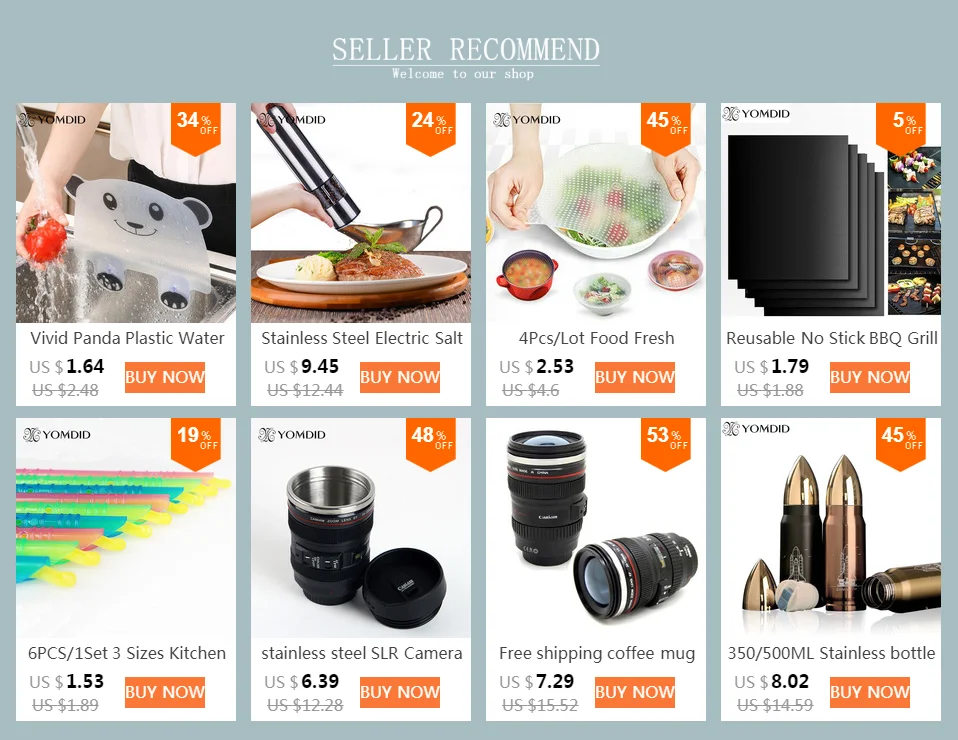Open the Free shipping coffee mug title

[x=597, y=654]
